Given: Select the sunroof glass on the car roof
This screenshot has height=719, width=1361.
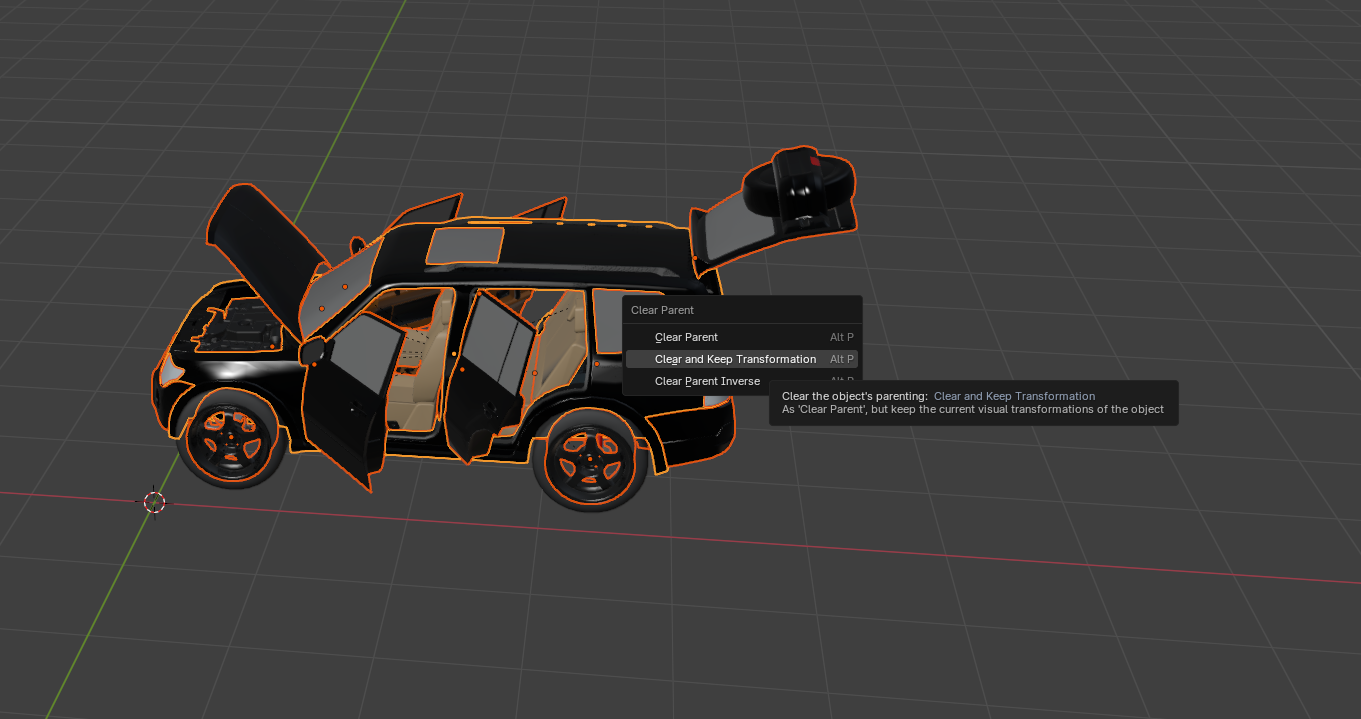Looking at the screenshot, I should 465,245.
